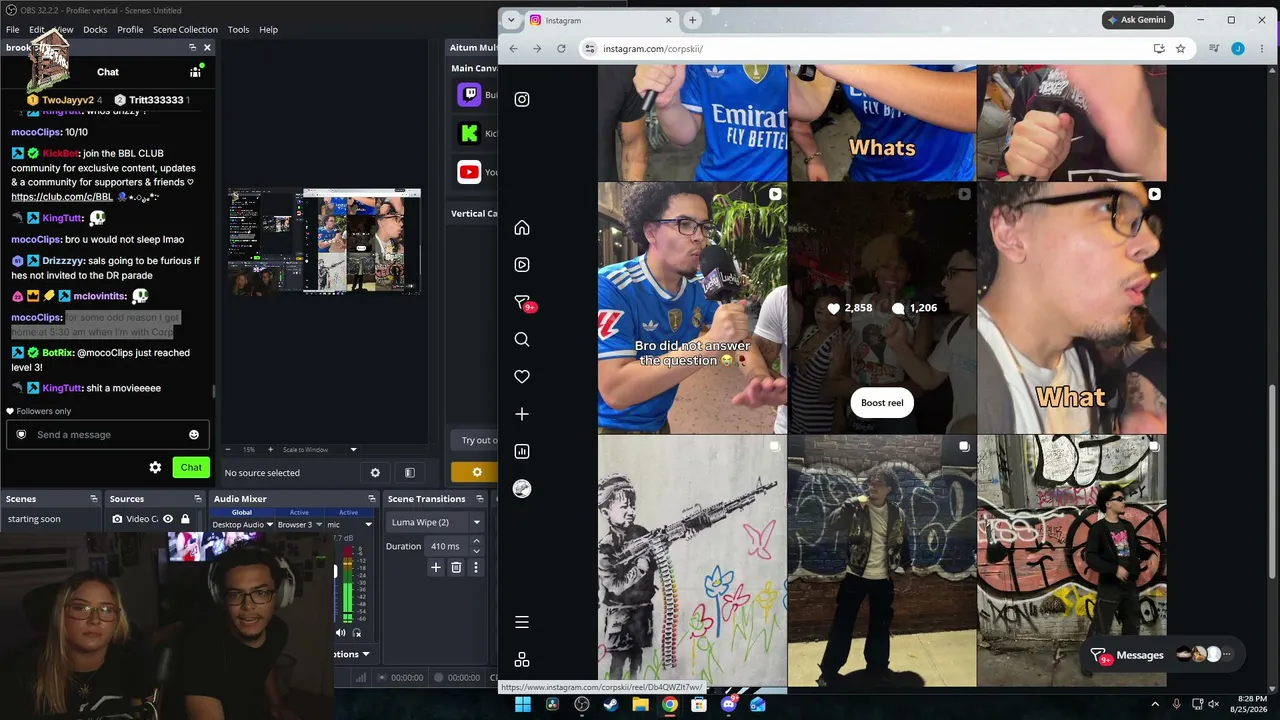This screenshot has height=720, width=1280.
Task: Click the Boost reel button
Action: pyautogui.click(x=882, y=403)
